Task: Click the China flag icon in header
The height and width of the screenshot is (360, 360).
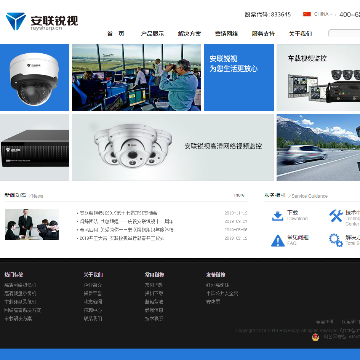Action: click(307, 14)
